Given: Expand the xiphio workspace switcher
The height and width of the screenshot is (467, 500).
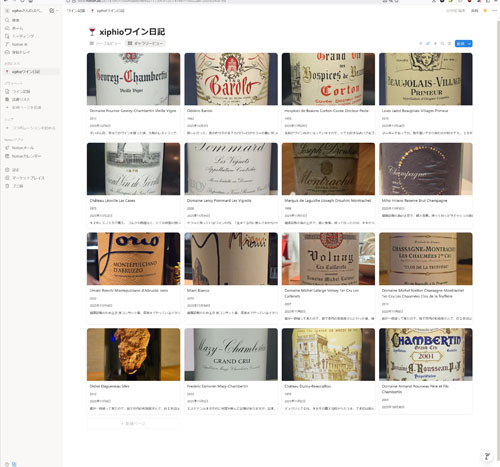Looking at the screenshot, I should coord(26,11).
